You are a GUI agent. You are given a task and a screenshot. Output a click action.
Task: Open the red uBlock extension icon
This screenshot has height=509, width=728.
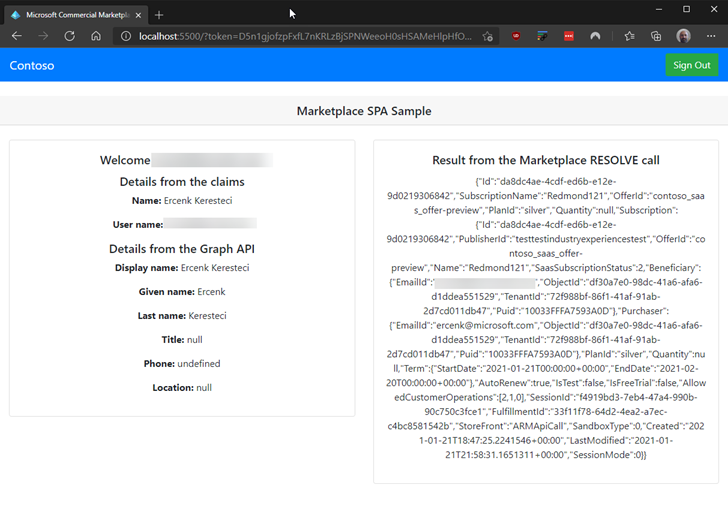click(x=516, y=36)
